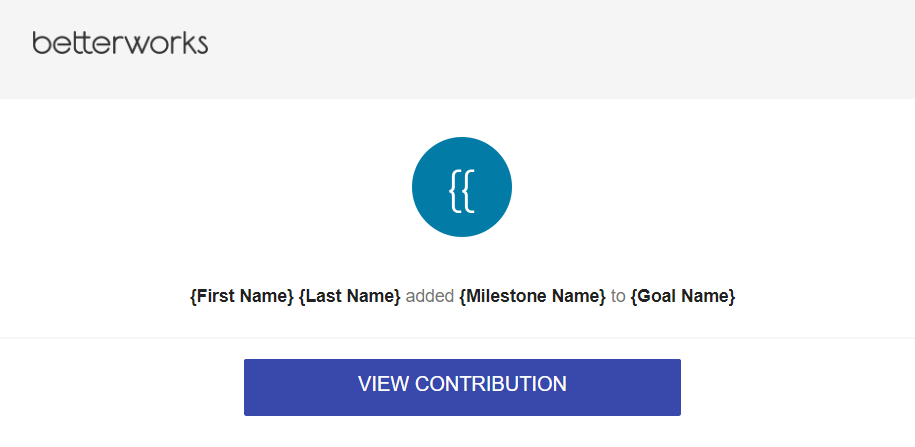Click the word "First" in the notification text

point(215,296)
